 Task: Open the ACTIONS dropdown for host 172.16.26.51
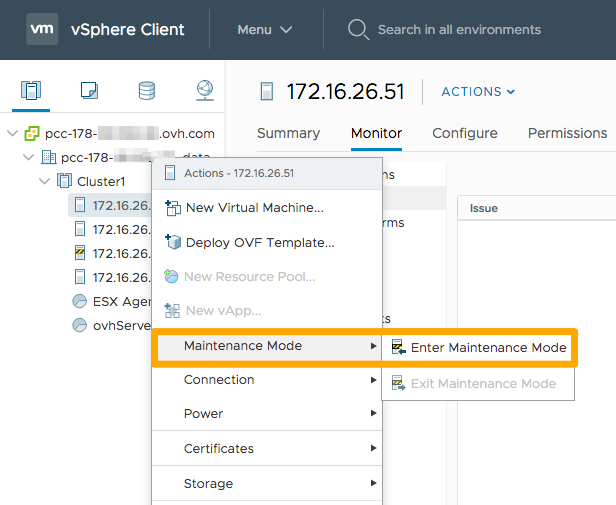(x=478, y=91)
